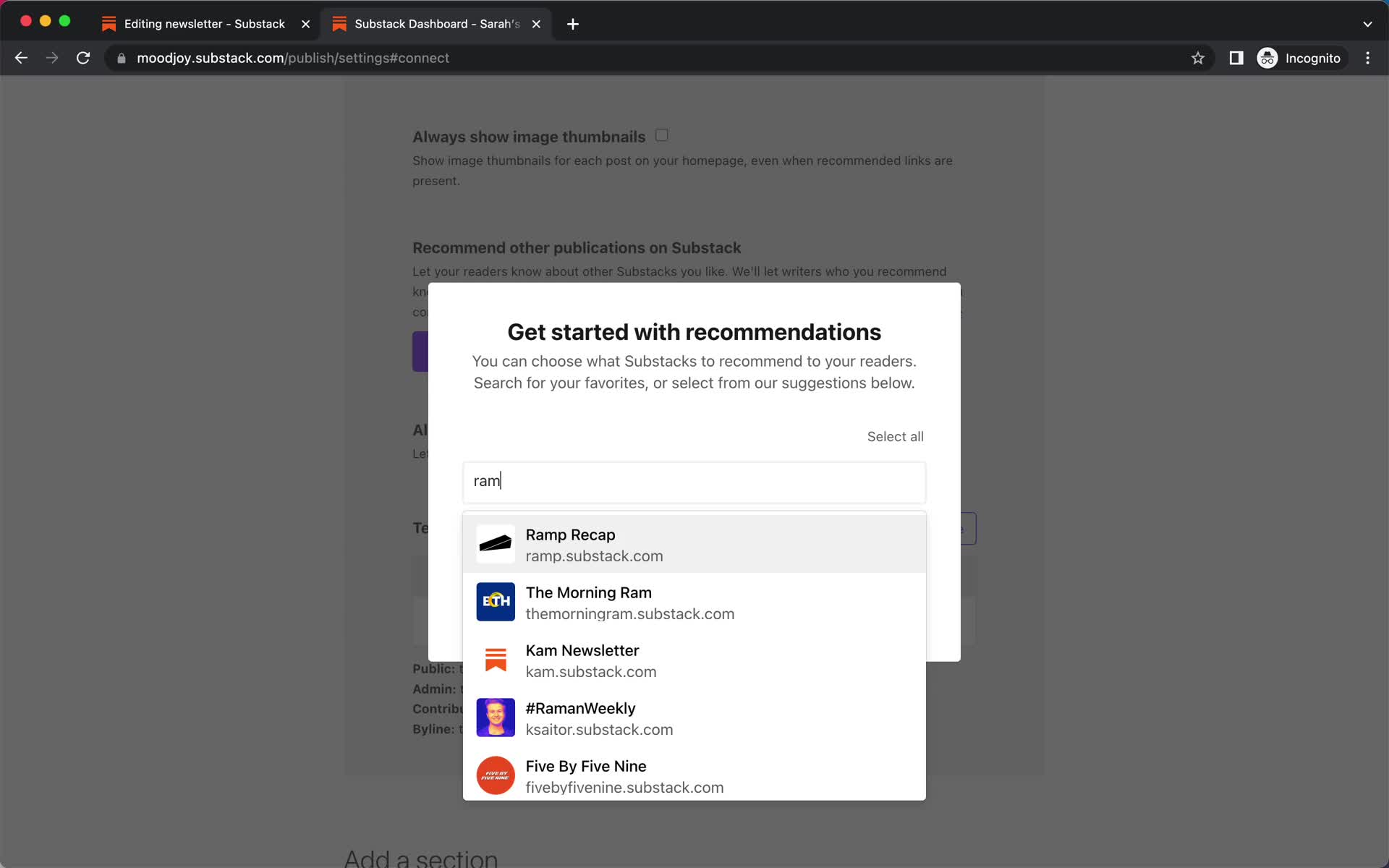Click the new tab plus button
The image size is (1389, 868).
pos(573,23)
